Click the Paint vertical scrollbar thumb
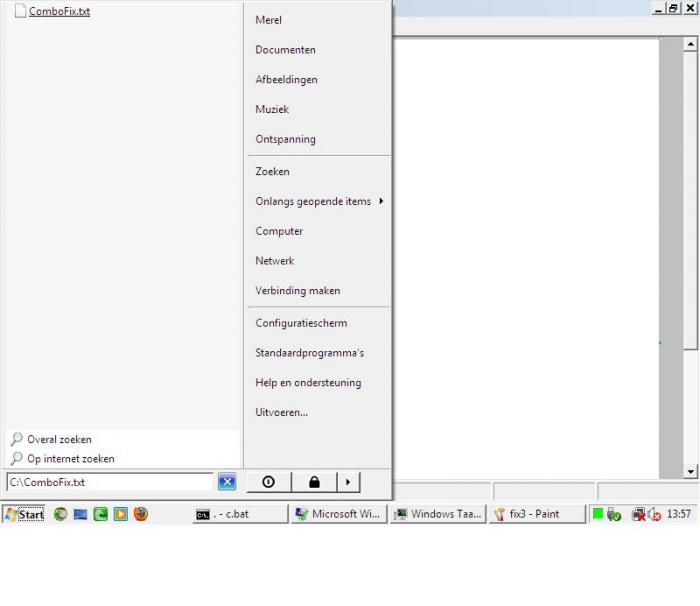 pyautogui.click(x=690, y=200)
